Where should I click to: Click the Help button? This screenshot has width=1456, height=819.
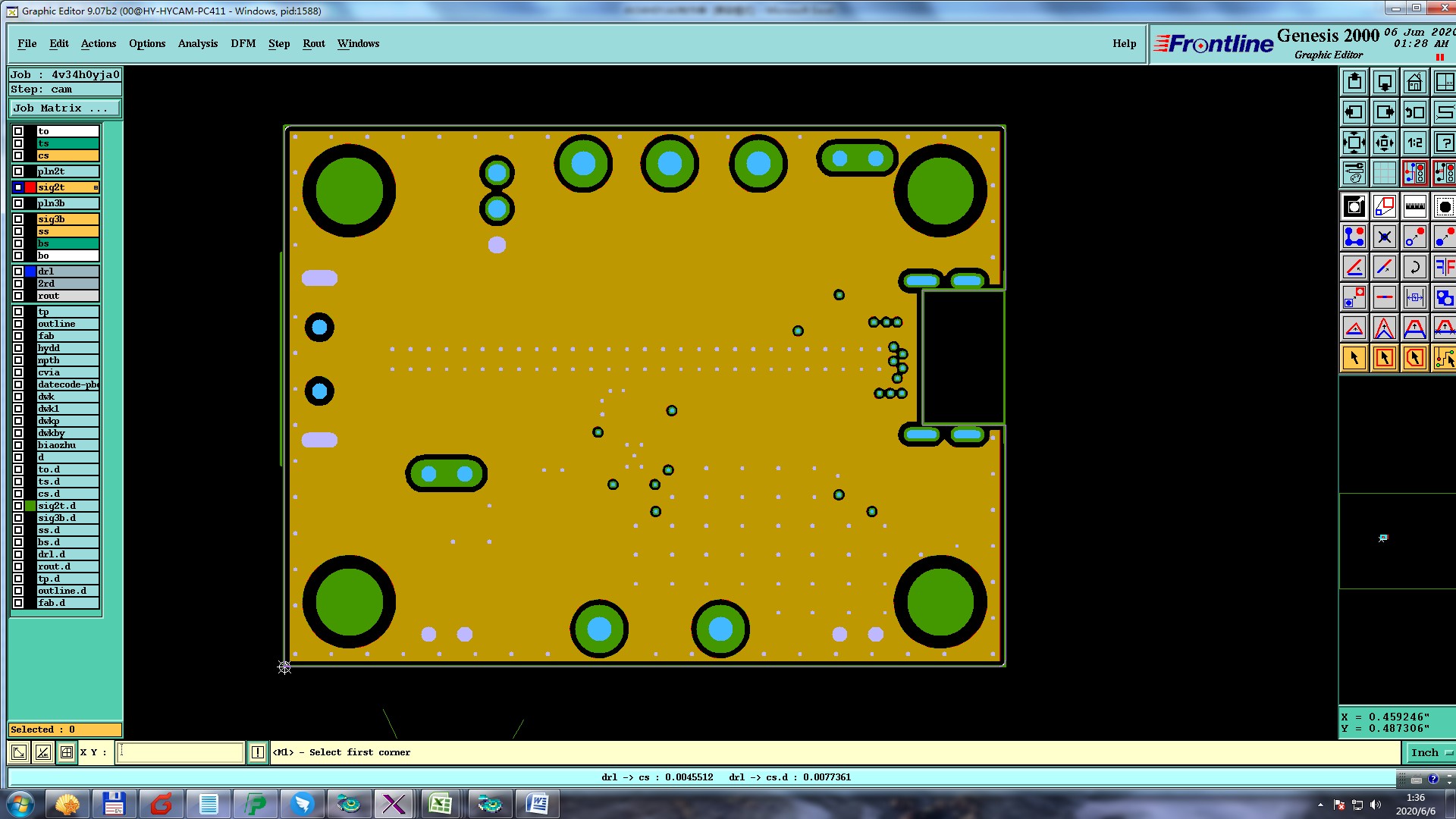(x=1124, y=43)
